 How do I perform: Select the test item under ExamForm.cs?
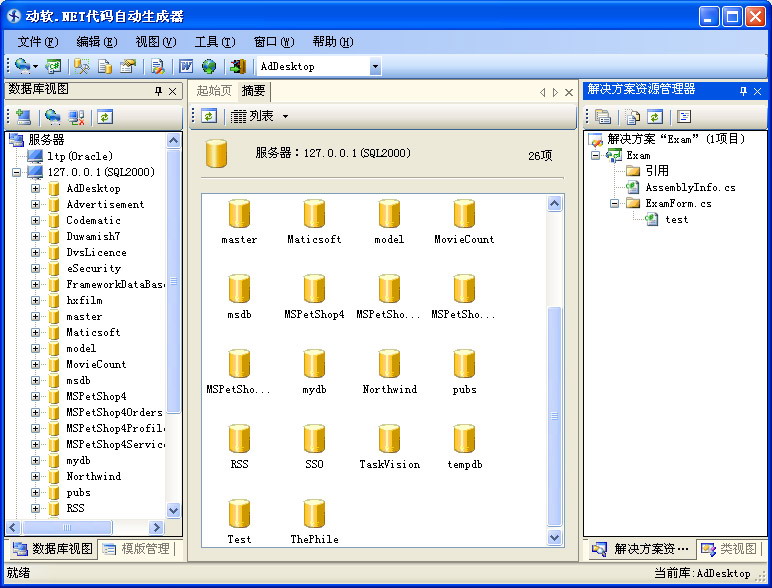[x=676, y=220]
